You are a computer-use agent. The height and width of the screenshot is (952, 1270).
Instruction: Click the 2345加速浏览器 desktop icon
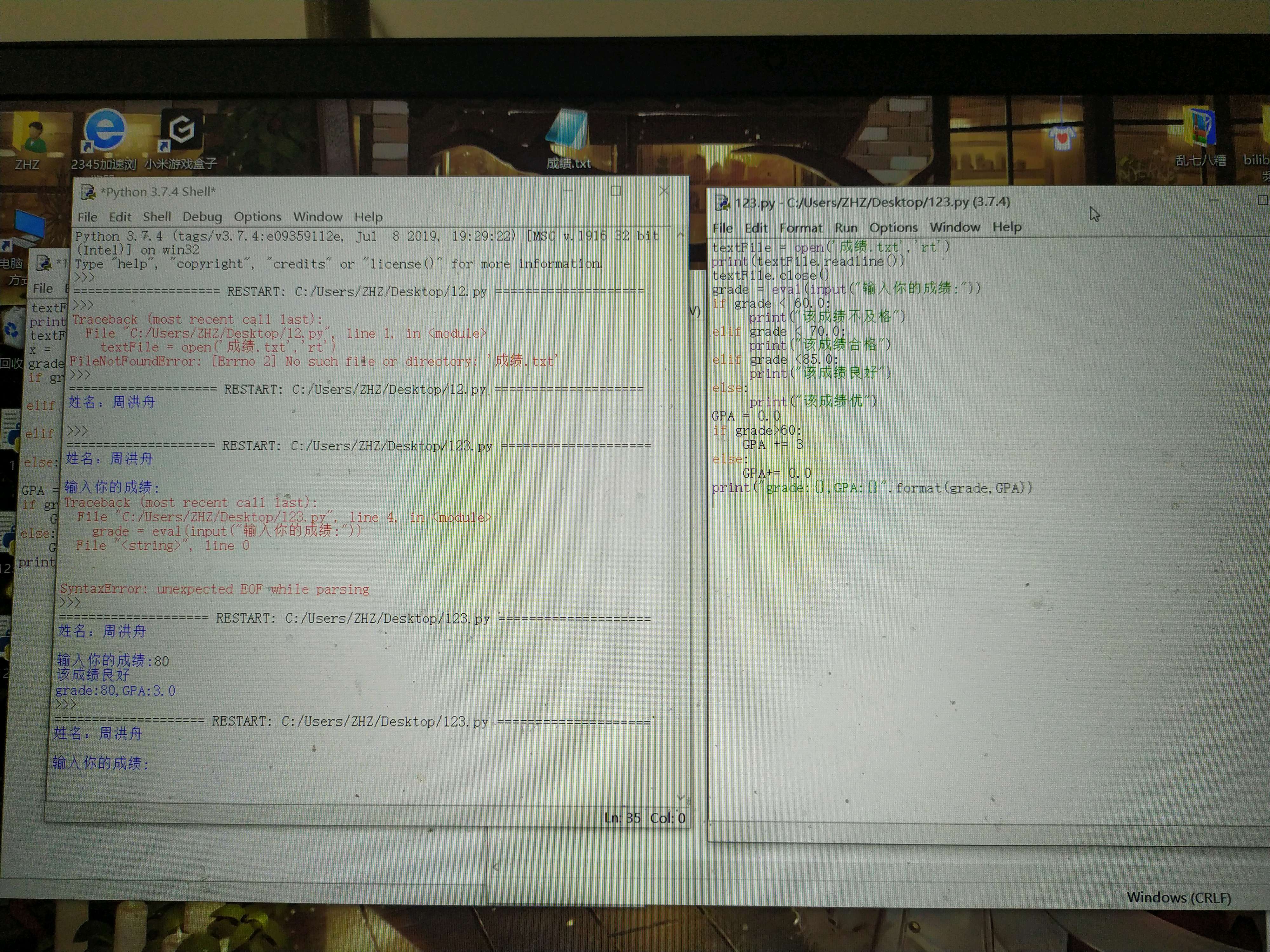pos(103,139)
